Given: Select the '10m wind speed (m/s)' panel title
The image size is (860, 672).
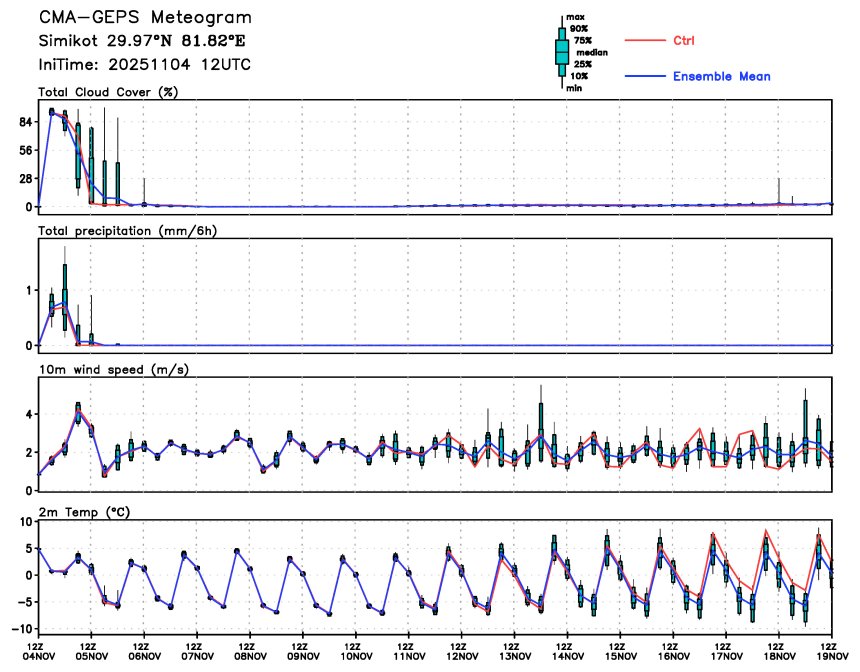Looking at the screenshot, I should [113, 369].
